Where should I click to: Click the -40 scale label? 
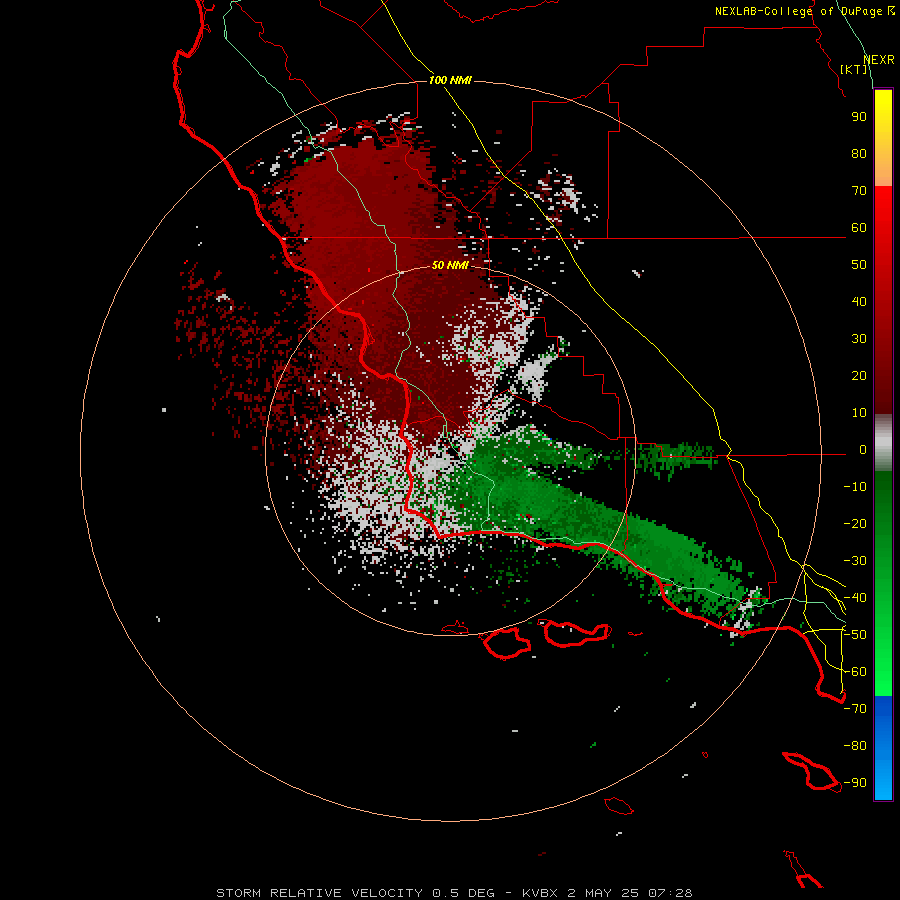[x=855, y=598]
